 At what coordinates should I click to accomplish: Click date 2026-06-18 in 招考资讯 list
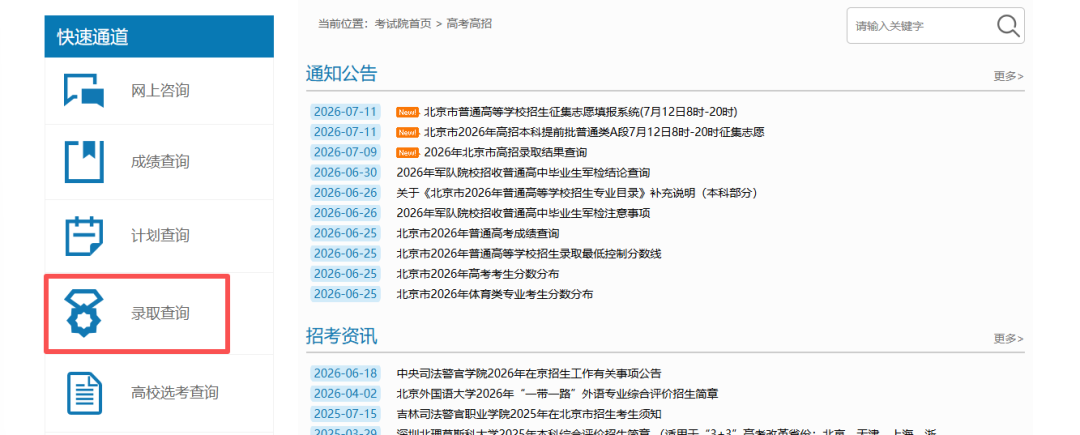pos(345,374)
